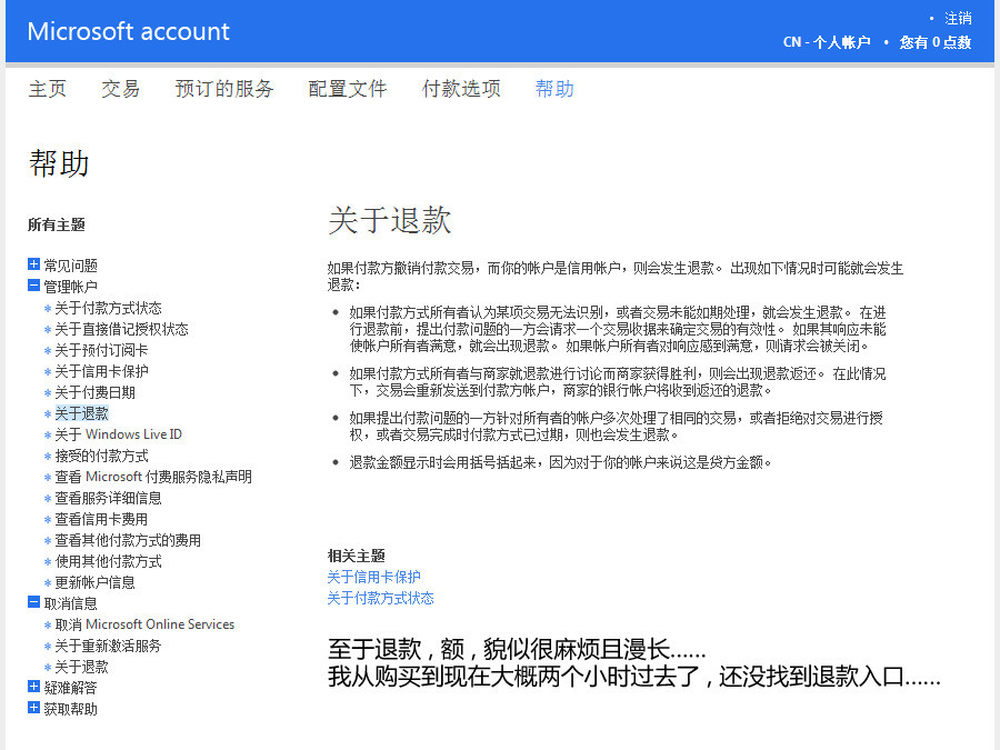Expand the 获取帮助 topic section
The height and width of the screenshot is (750, 1000).
click(x=34, y=707)
